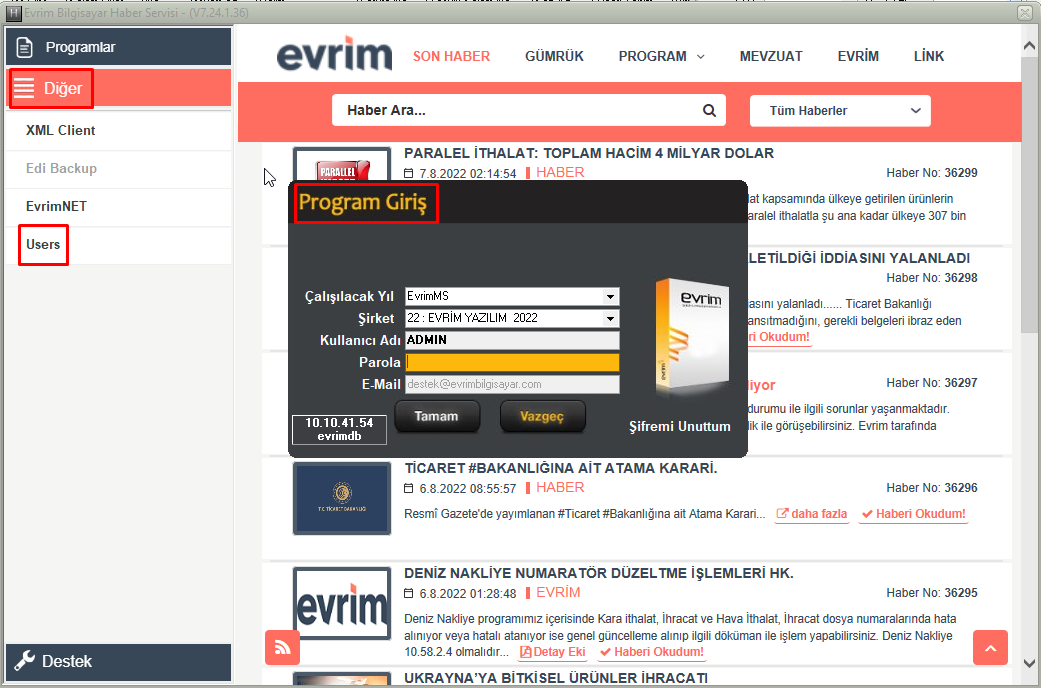Click the RSS feed icon
Screen dimensions: 1041x688
coord(282,647)
